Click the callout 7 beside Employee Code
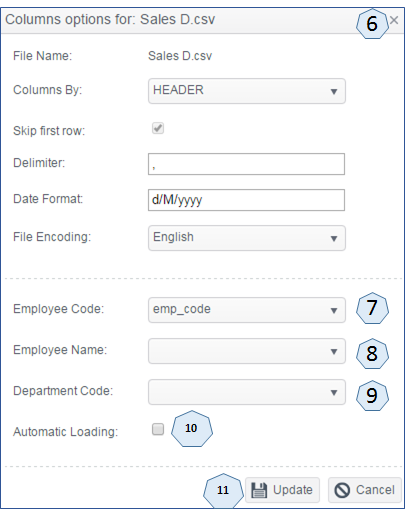Screen dimensions: 405x509 point(372,308)
